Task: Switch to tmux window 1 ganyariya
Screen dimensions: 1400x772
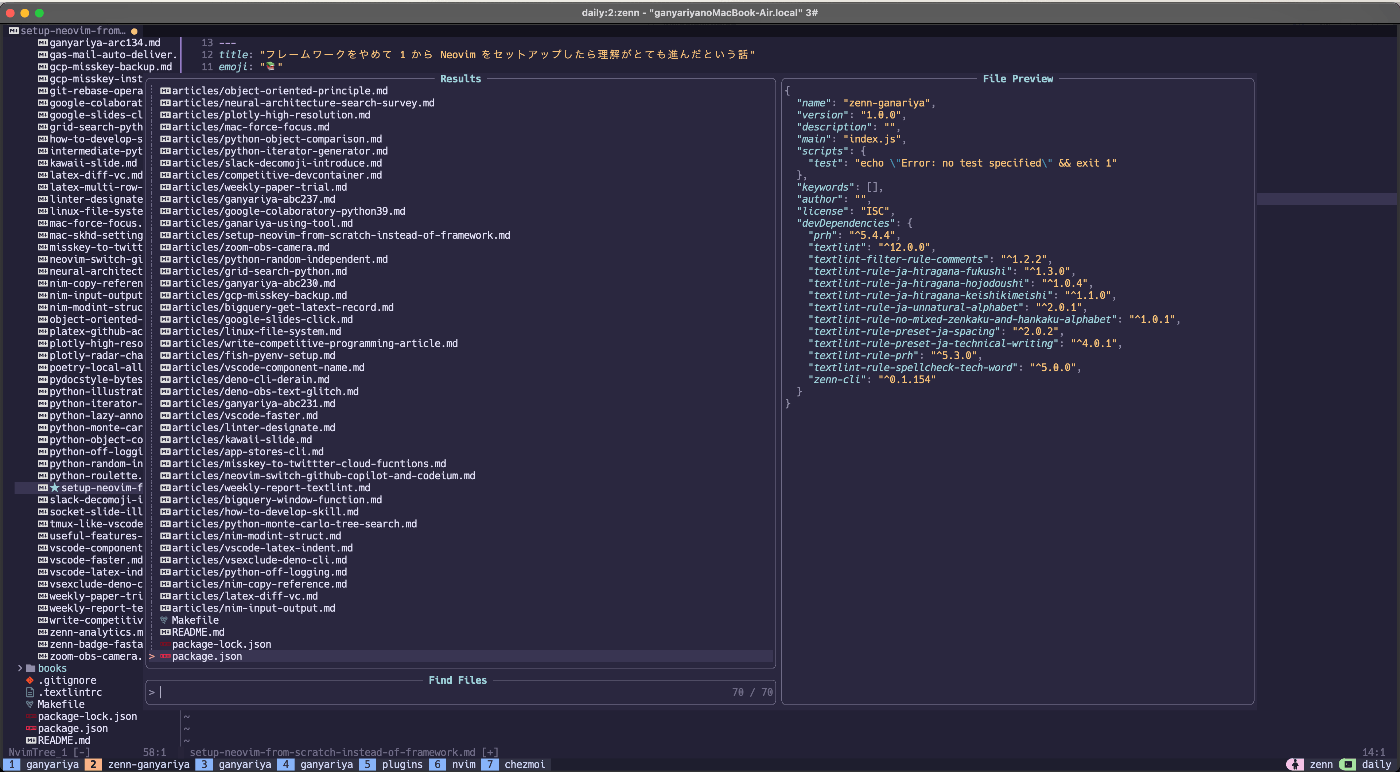Action: [x=41, y=764]
